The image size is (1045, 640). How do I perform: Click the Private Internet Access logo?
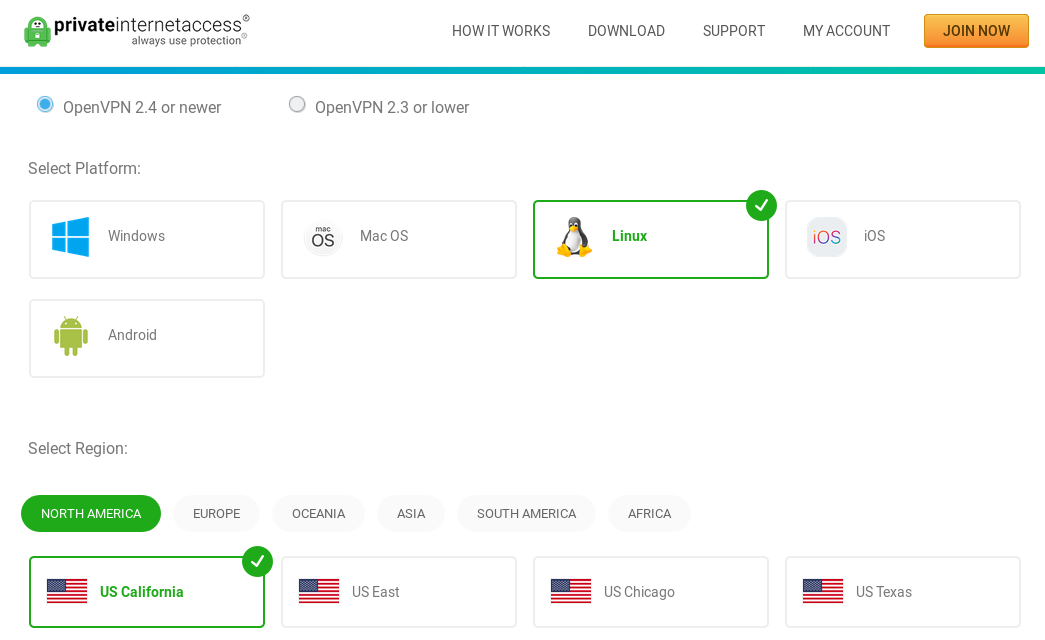click(136, 30)
